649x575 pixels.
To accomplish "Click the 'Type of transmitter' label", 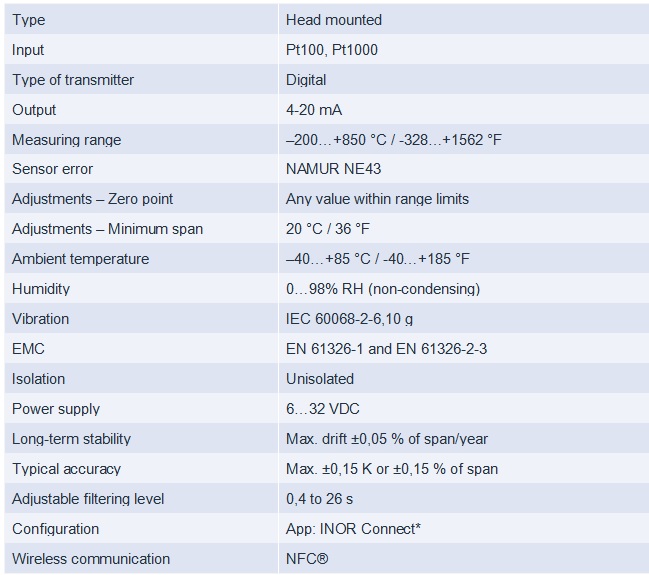I will tap(73, 80).
